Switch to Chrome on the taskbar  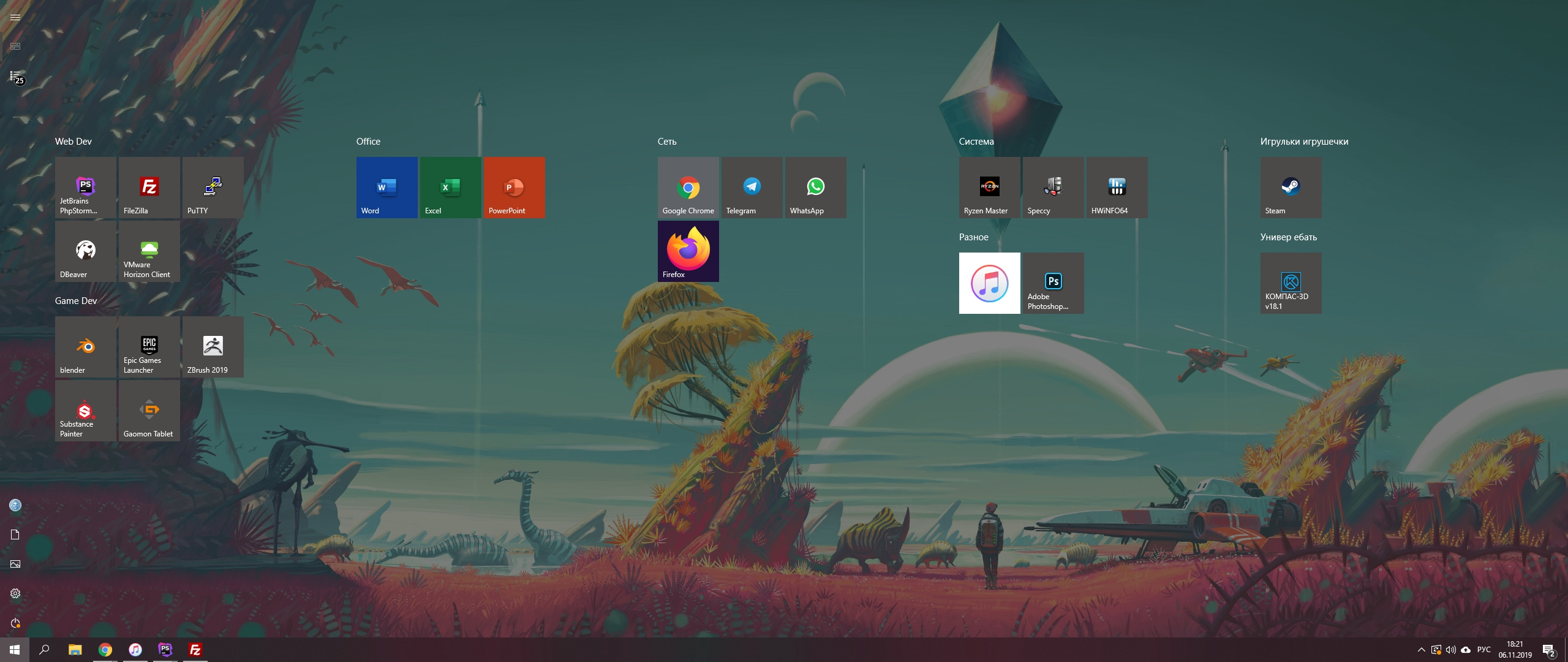click(x=105, y=650)
